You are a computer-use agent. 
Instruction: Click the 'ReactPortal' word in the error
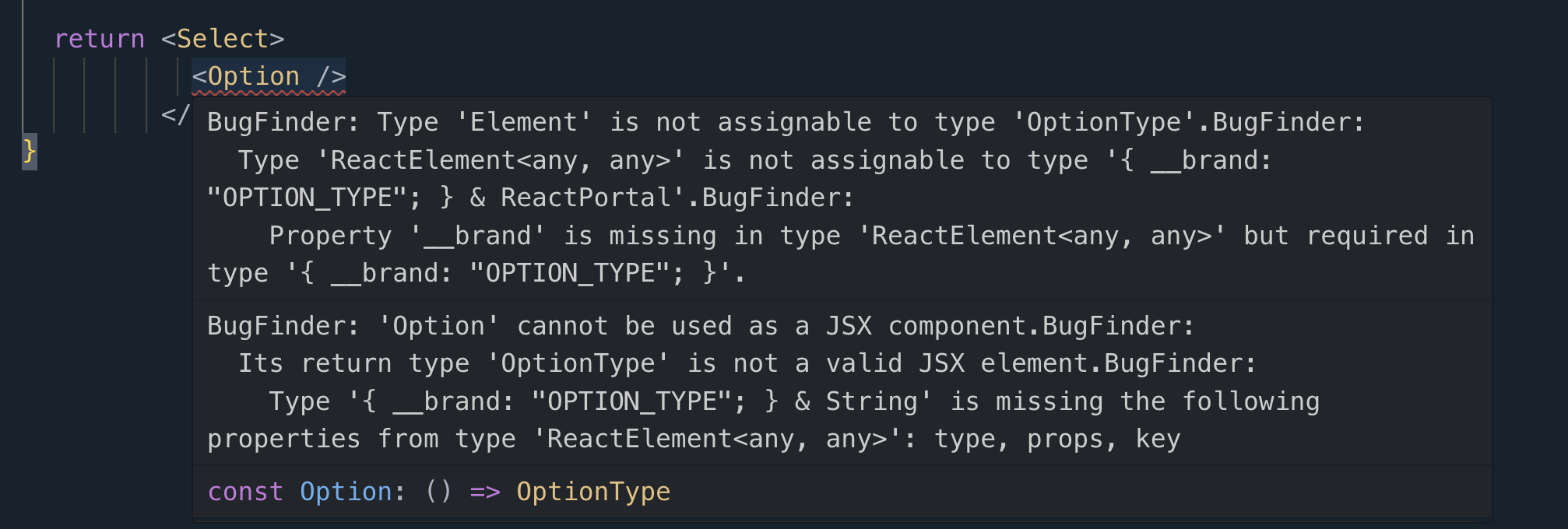[585, 198]
